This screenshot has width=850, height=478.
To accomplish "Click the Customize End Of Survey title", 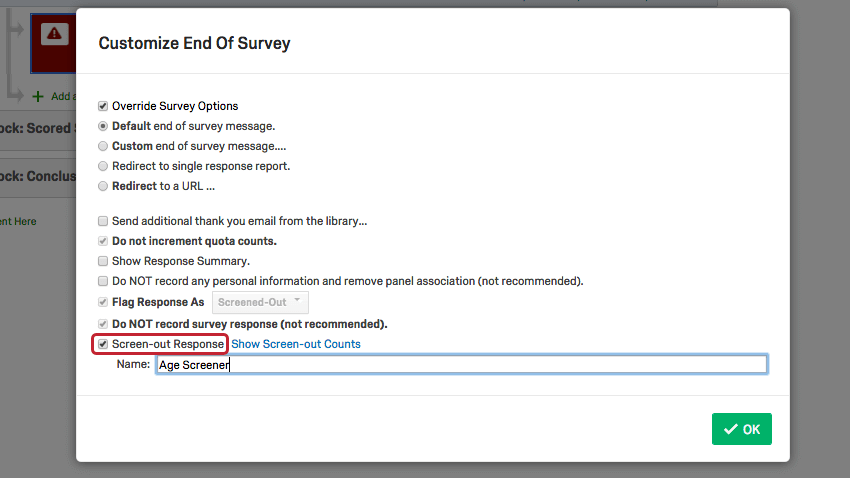I will coord(194,43).
